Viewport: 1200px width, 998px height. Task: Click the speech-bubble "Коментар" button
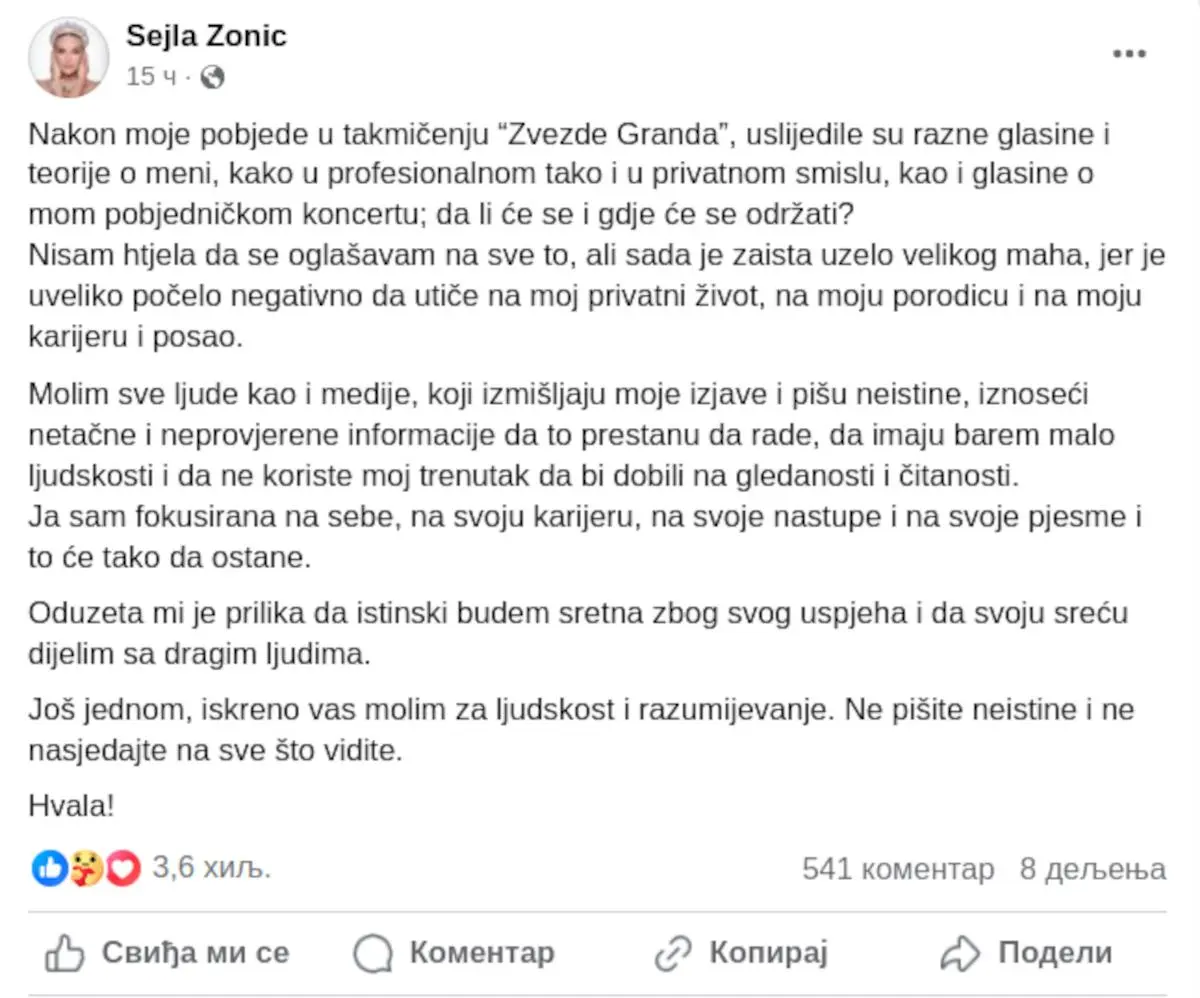[454, 953]
